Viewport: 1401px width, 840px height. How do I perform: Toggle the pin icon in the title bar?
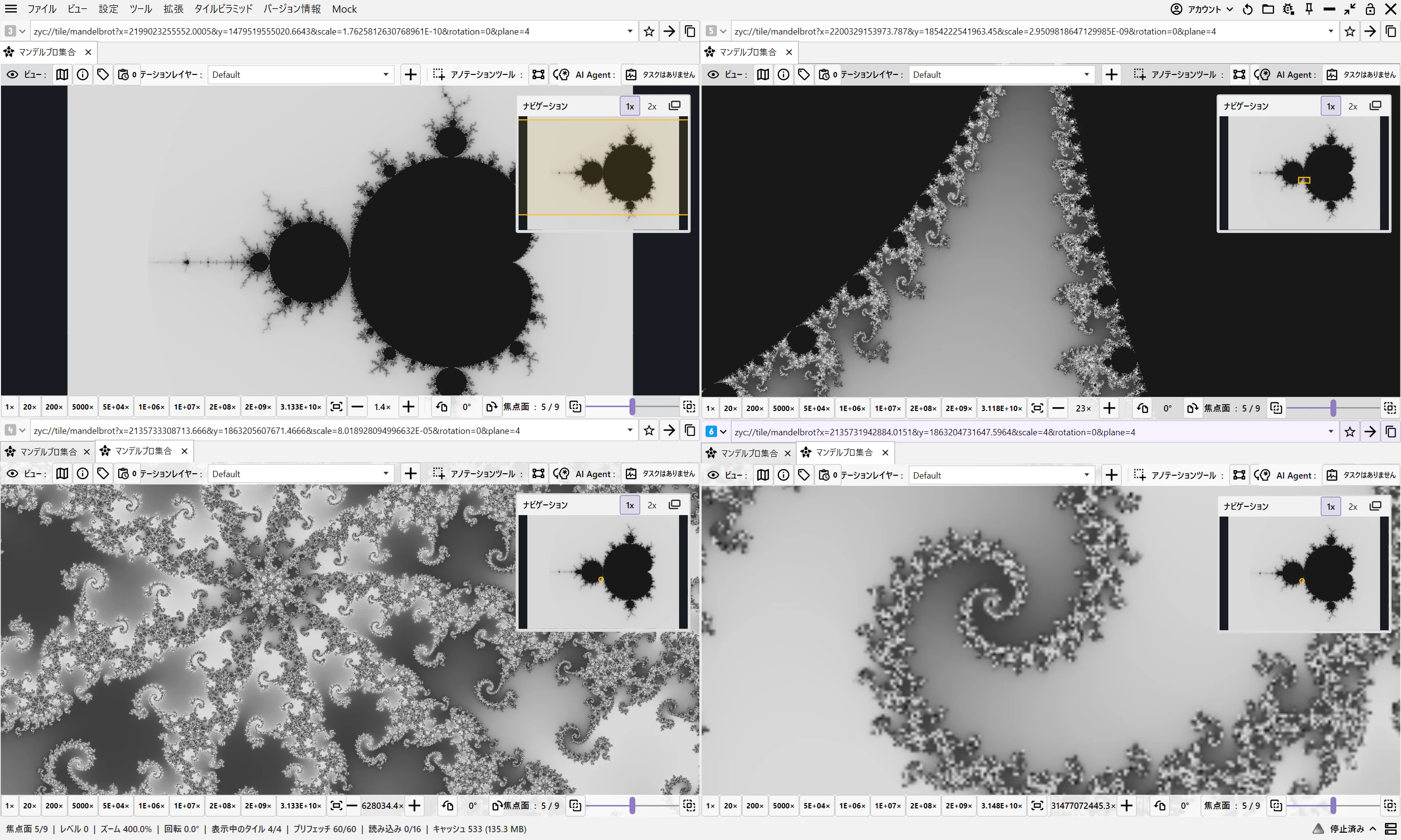[1309, 9]
